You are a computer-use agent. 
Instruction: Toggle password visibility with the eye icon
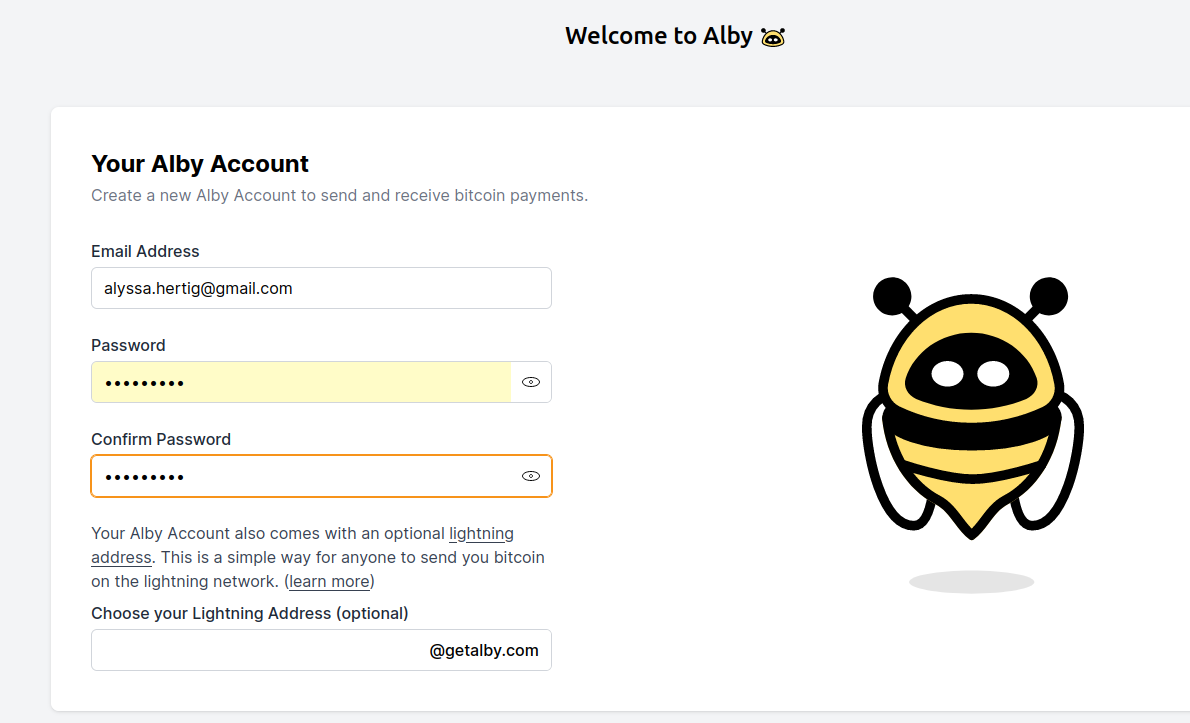tap(531, 382)
